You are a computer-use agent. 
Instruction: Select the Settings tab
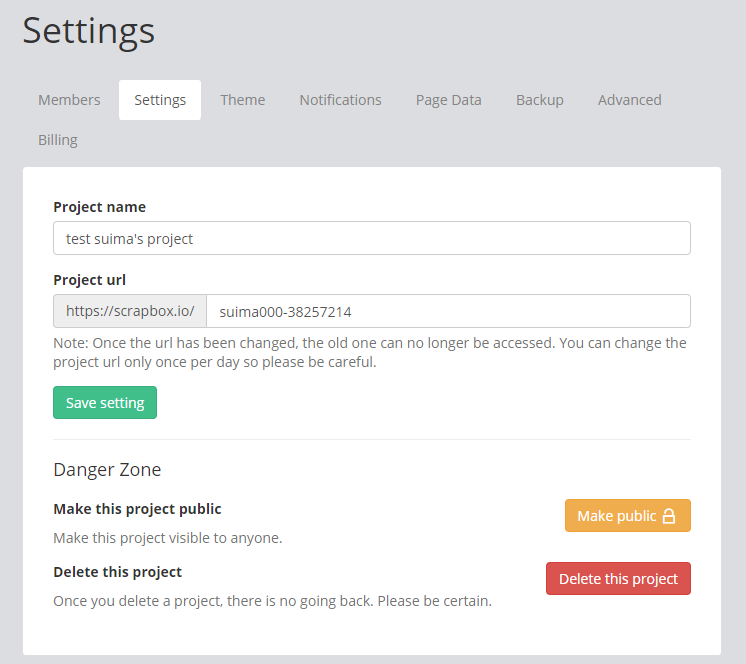click(160, 100)
